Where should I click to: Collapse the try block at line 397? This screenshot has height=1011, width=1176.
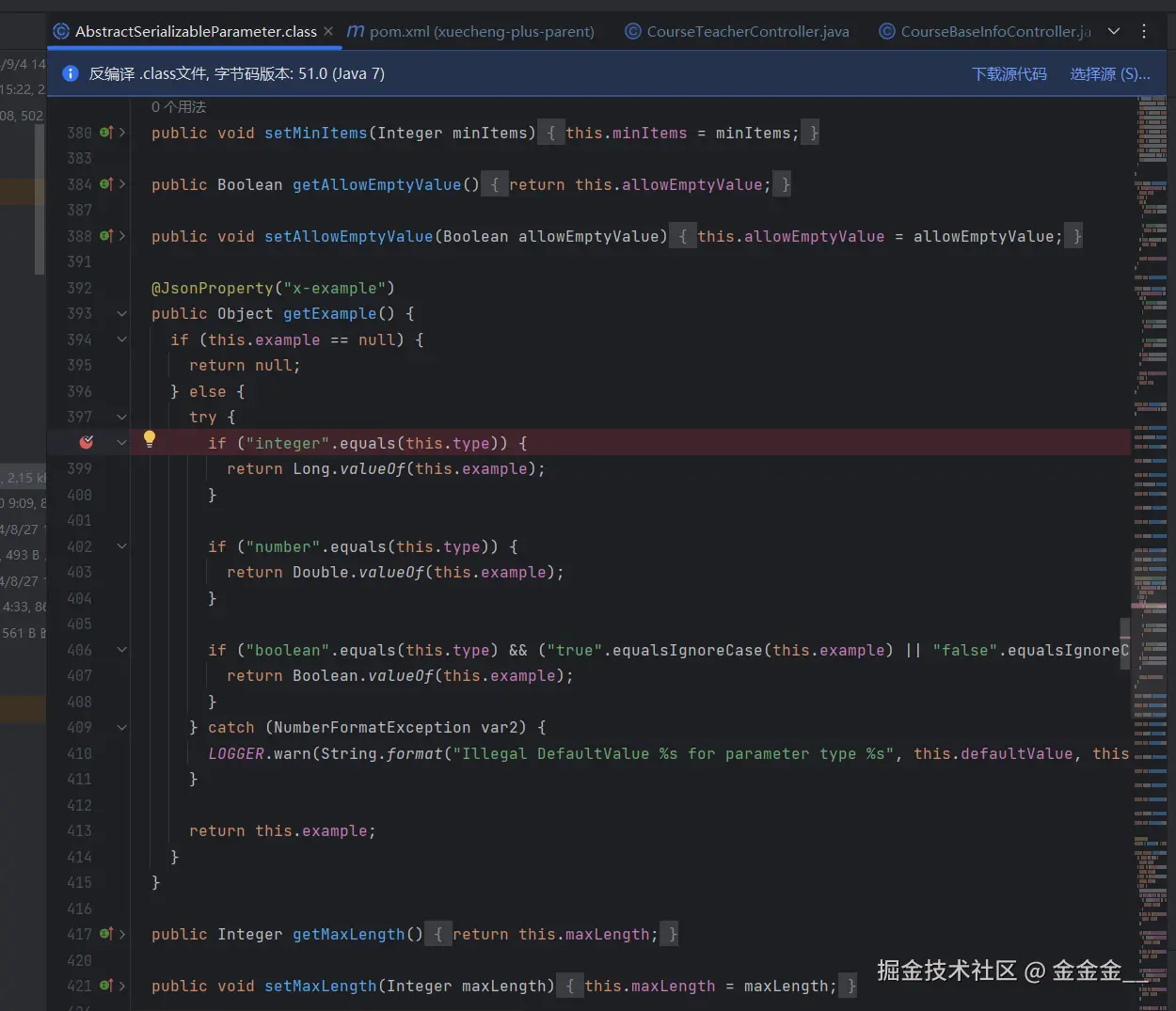tap(122, 417)
